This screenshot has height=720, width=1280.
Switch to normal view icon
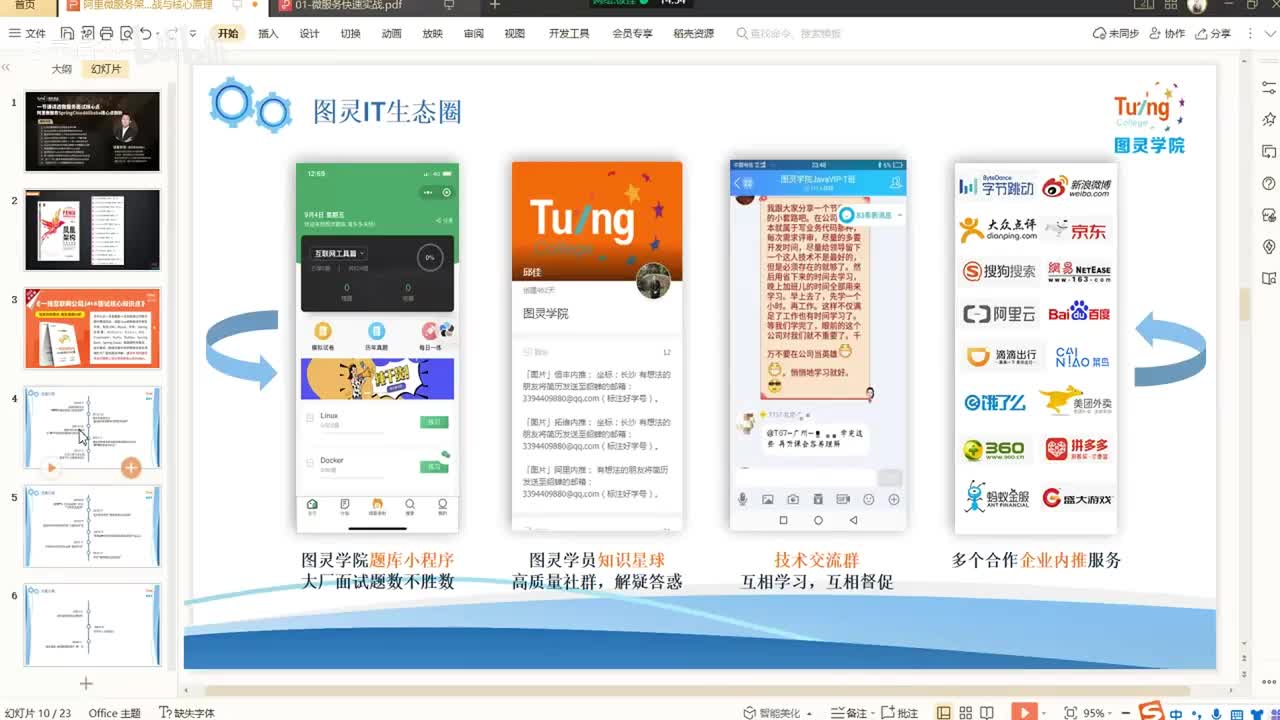(x=943, y=713)
